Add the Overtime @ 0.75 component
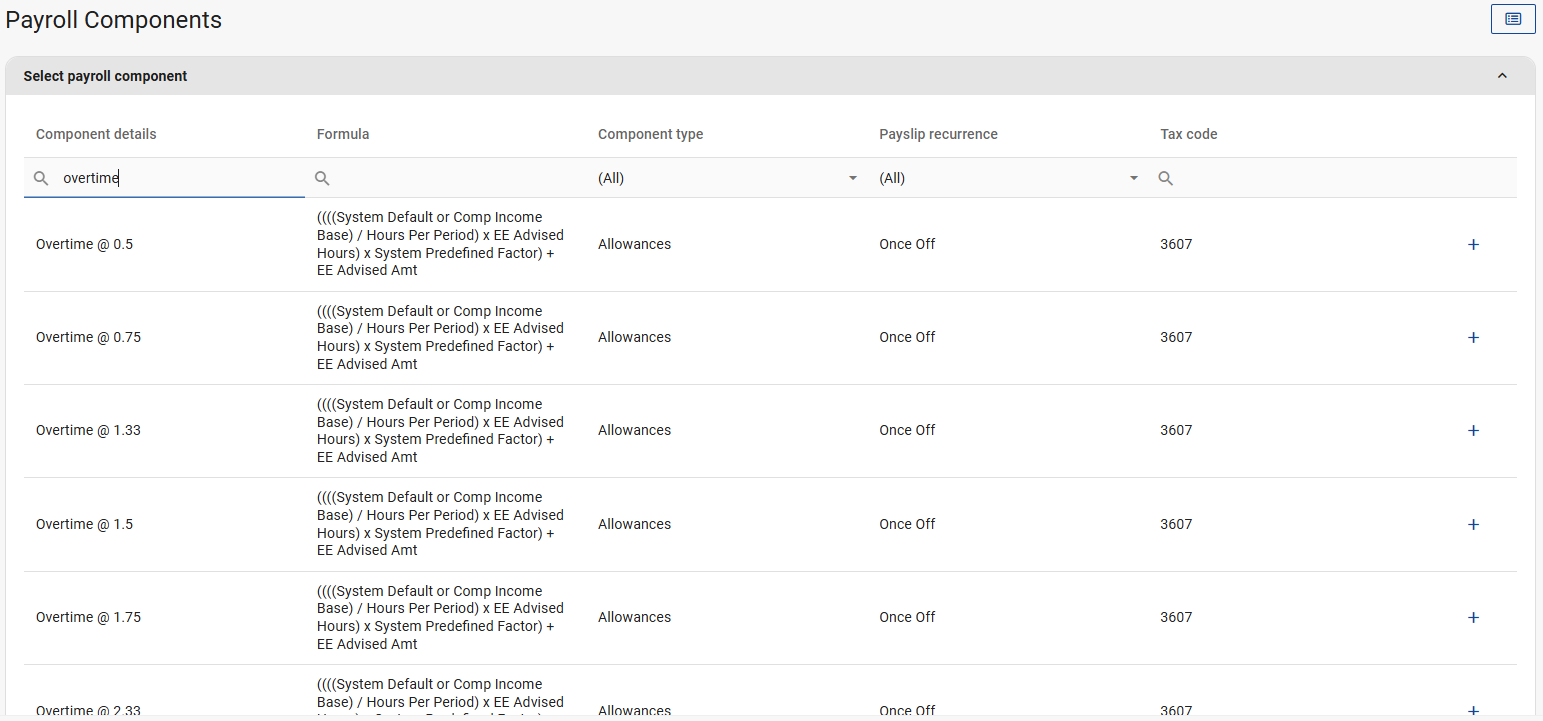Viewport: 1543px width, 721px height. [1472, 338]
